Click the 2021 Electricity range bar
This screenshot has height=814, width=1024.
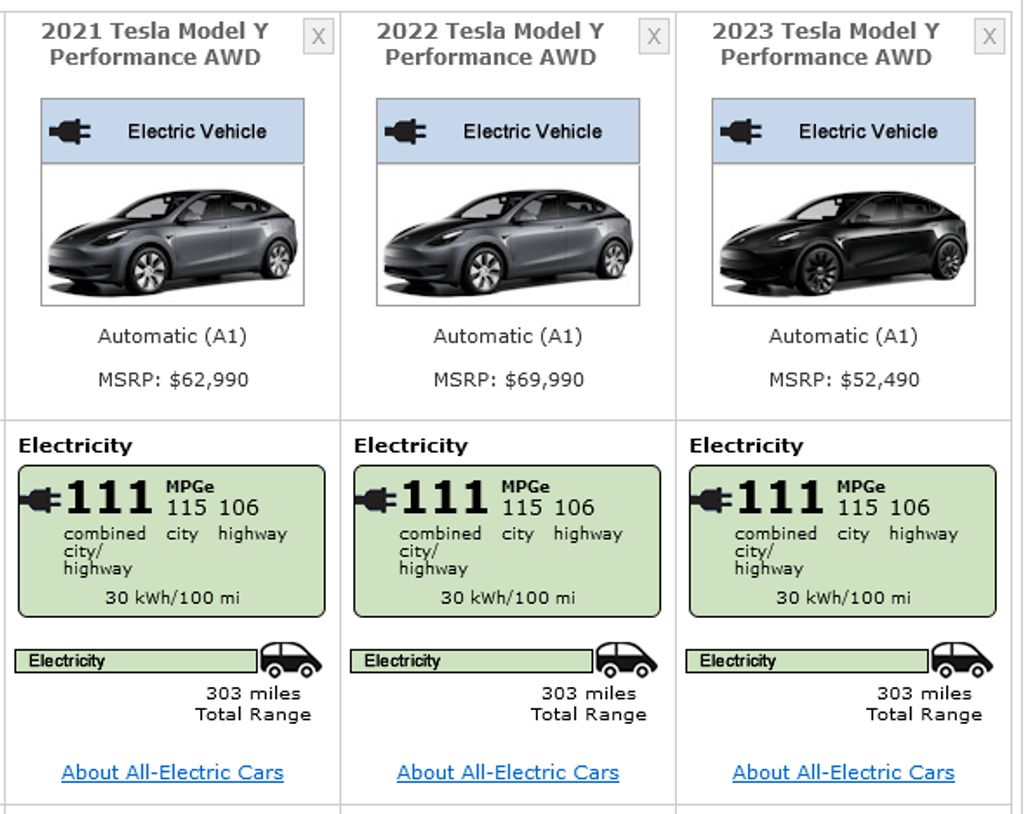point(136,661)
